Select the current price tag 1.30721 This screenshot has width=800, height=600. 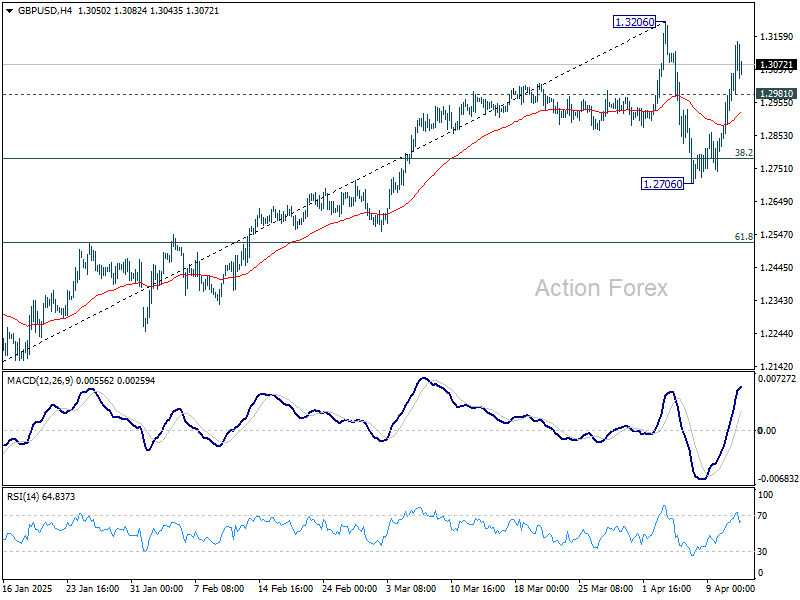[776, 65]
